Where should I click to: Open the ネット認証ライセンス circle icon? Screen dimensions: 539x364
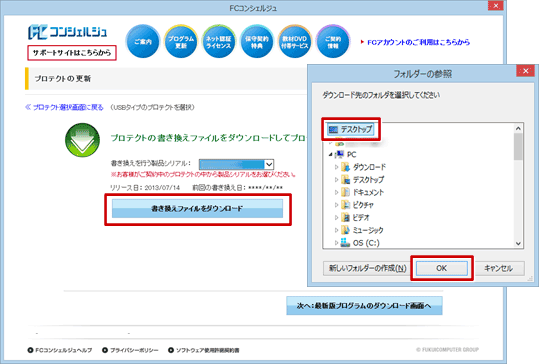click(x=219, y=42)
